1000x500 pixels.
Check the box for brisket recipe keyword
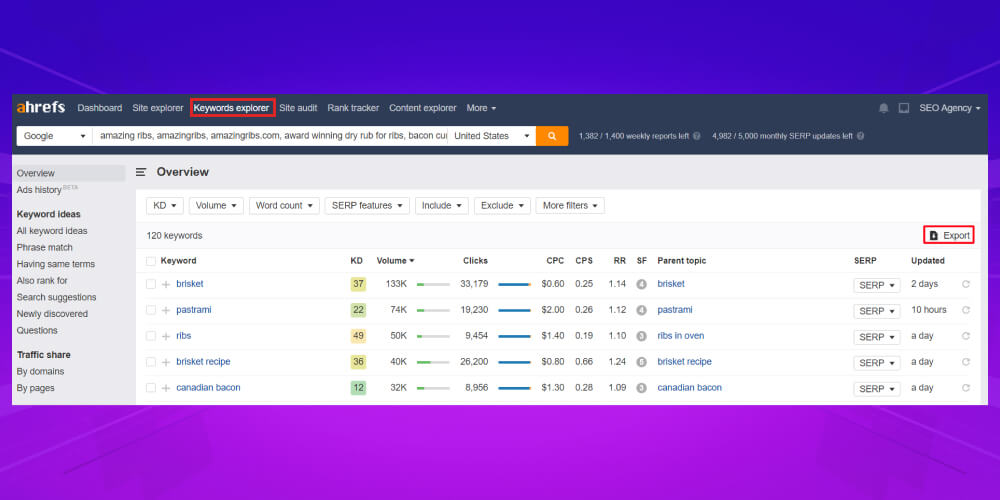(151, 362)
